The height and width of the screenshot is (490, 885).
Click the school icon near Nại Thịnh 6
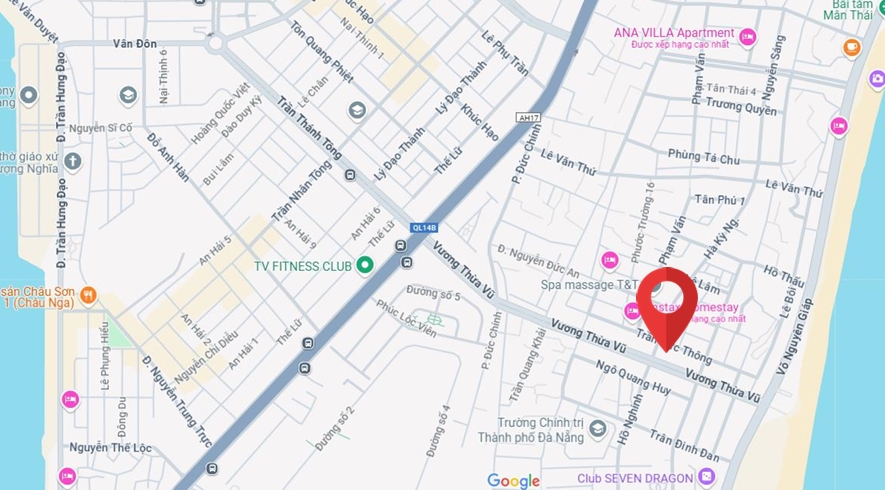tap(128, 96)
